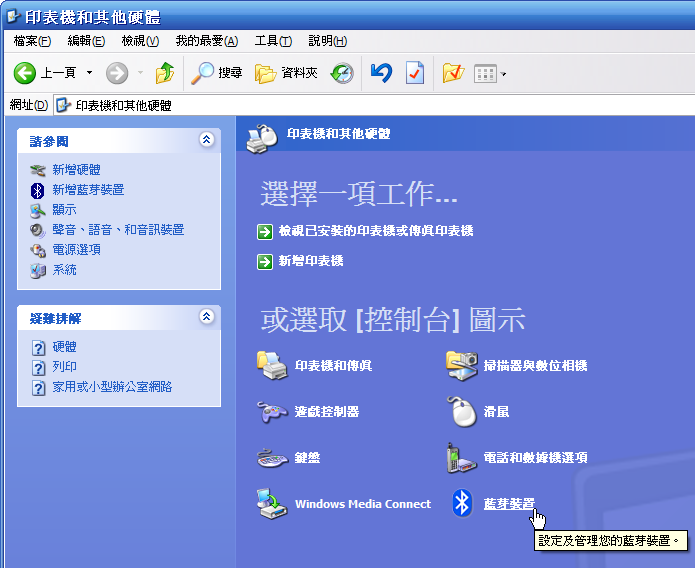Open 硬體 troubleshooter link

[x=64, y=347]
